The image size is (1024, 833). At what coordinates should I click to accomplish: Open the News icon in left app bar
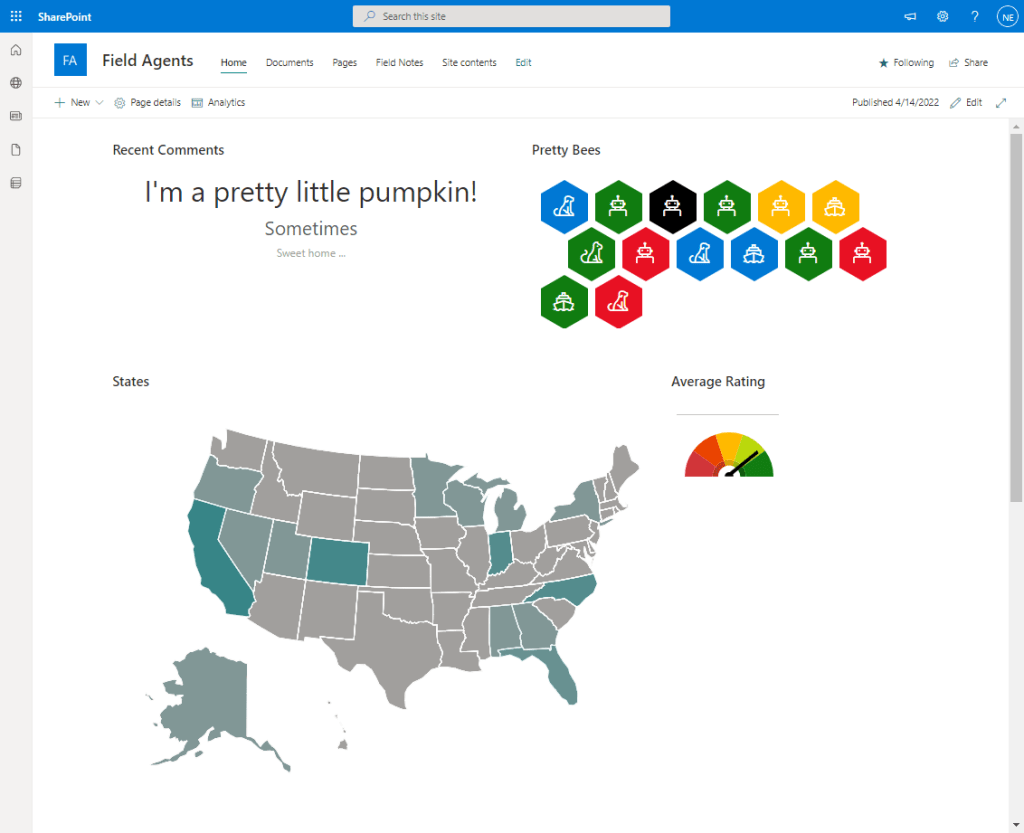click(16, 116)
